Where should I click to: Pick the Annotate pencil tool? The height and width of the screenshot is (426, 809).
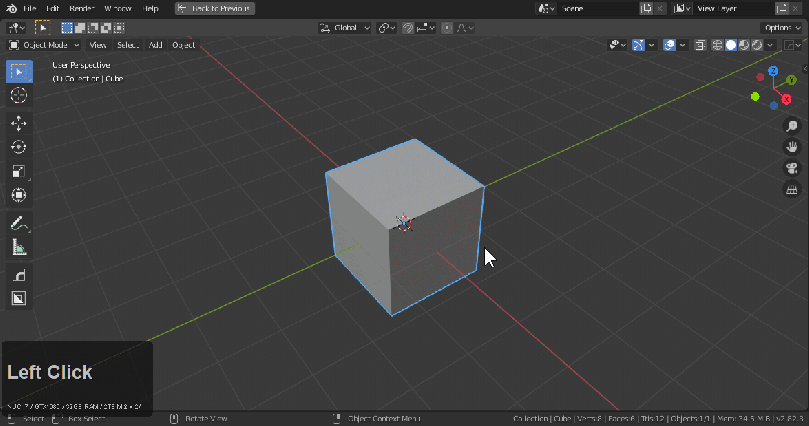coord(18,222)
